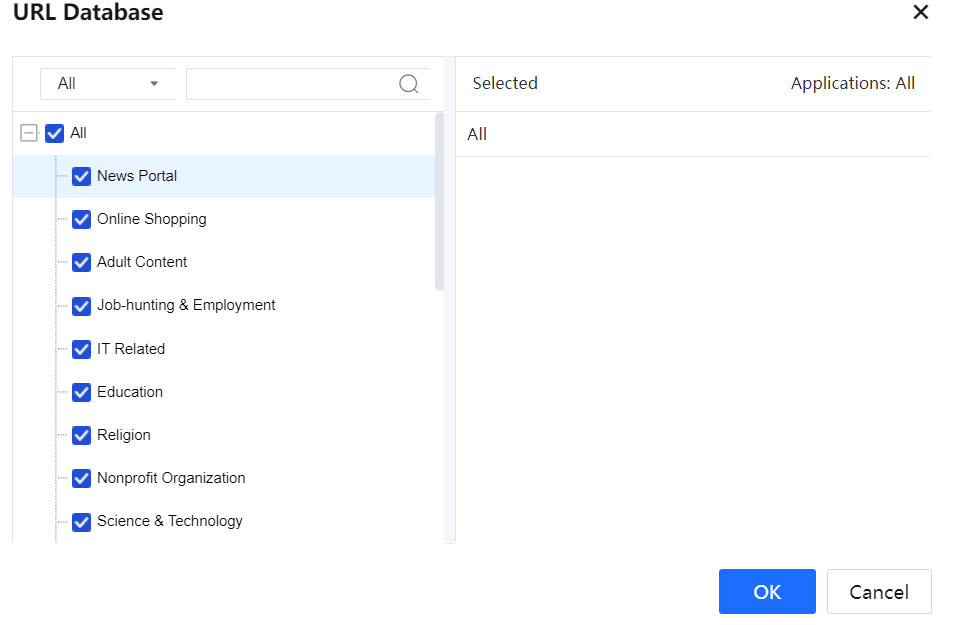
Task: Uncheck the root All checkbox
Action: 55,133
